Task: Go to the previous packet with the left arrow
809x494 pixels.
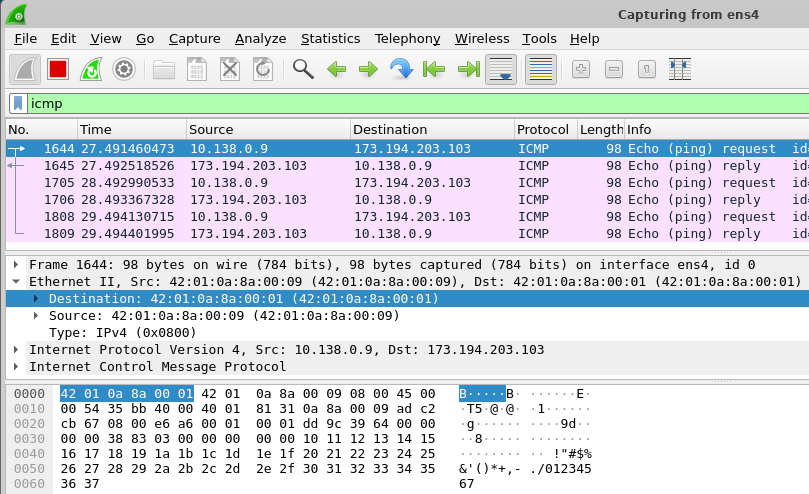Action: pyautogui.click(x=336, y=69)
